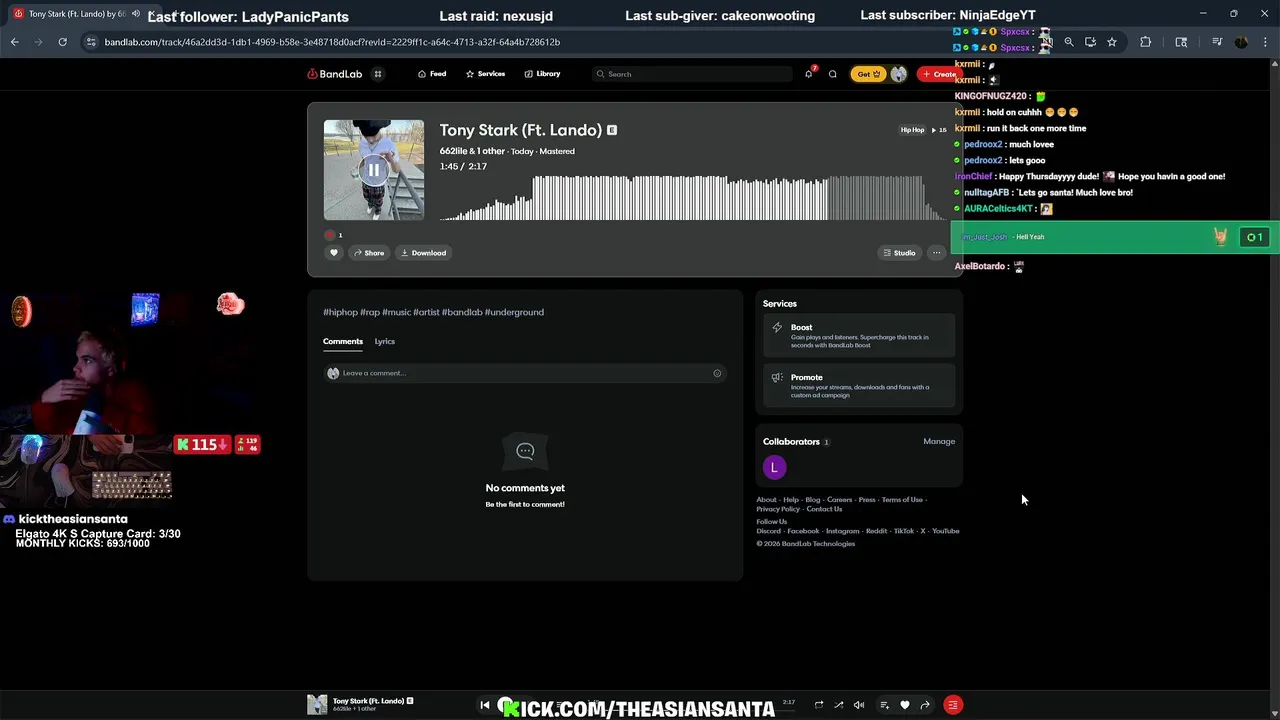Open the chat messages icon

tap(832, 74)
